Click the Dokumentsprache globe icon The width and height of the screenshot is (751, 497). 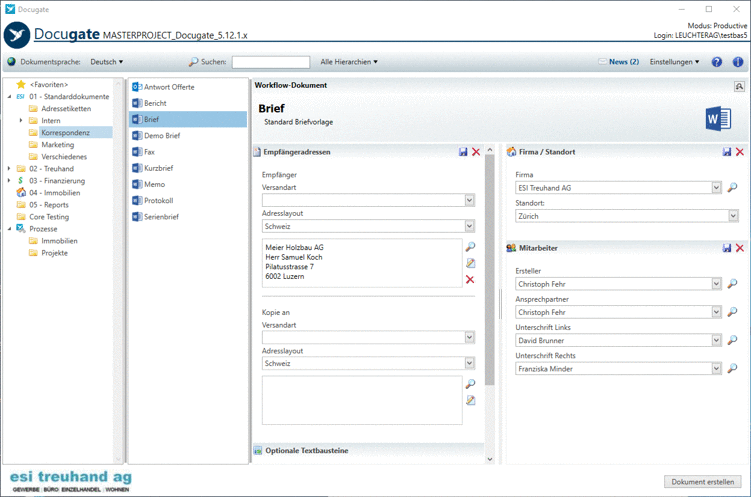(11, 62)
